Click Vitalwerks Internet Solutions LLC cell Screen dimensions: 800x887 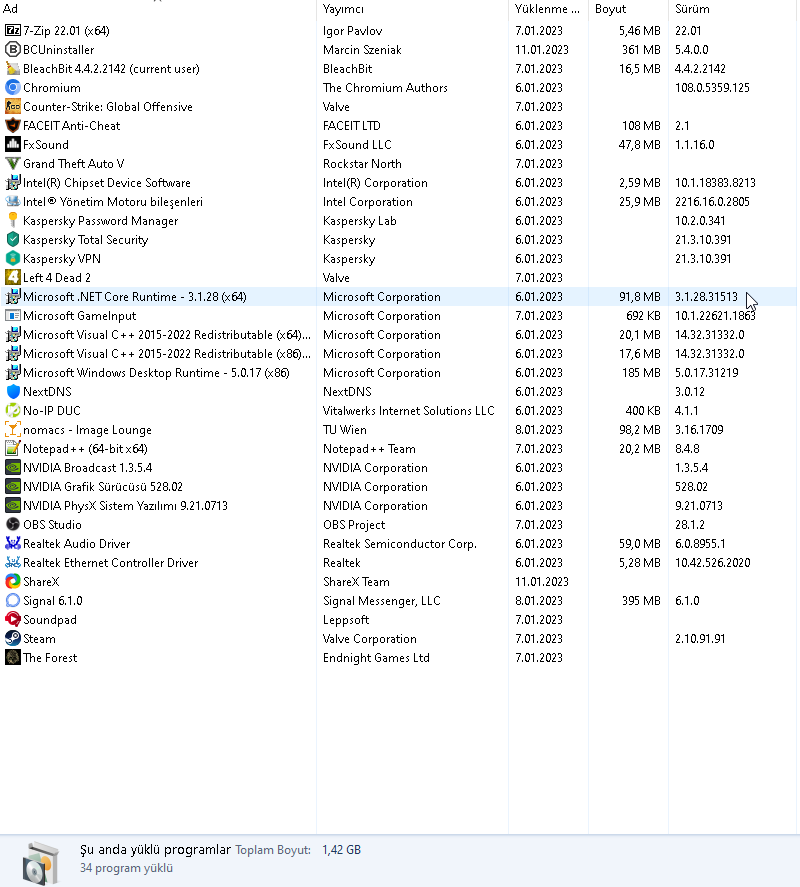408,410
